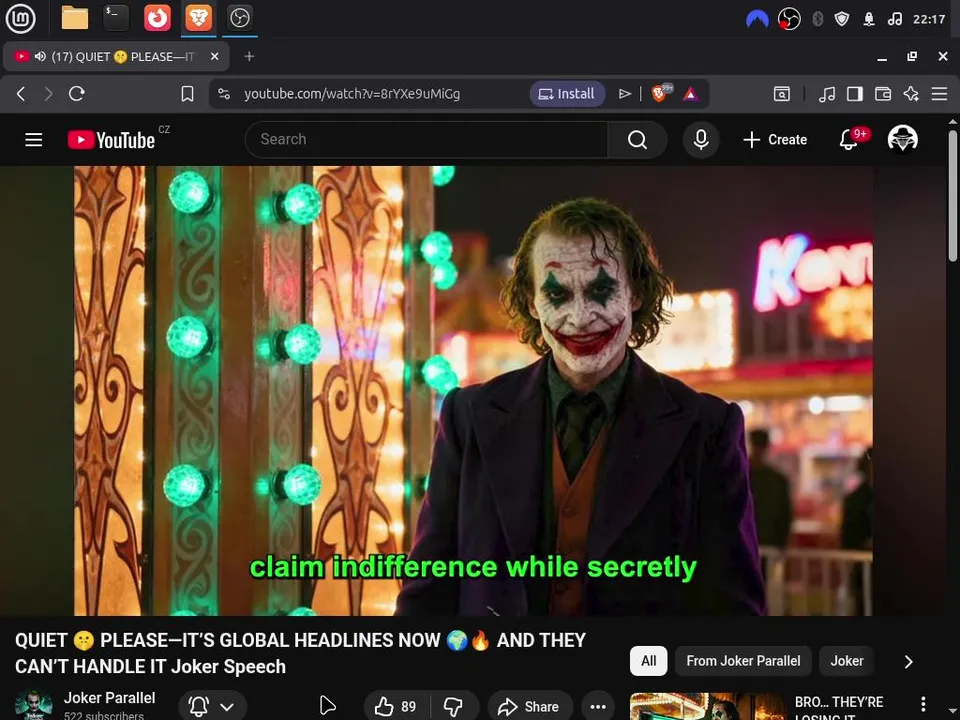Viewport: 960px width, 720px height.
Task: Click the send/share page arrow in address bar
Action: point(624,94)
